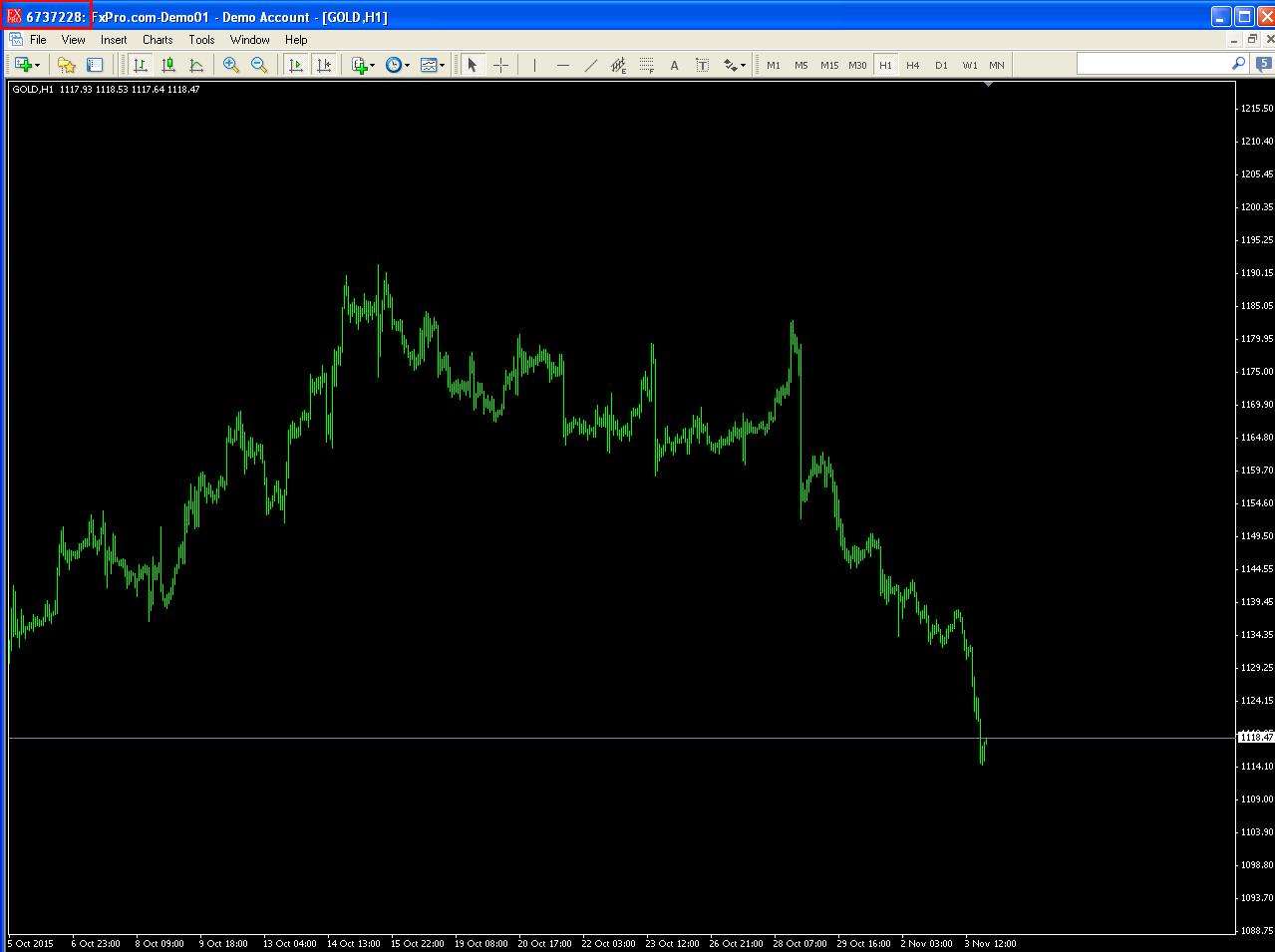Click the 14 Oct 13:00 time label
The image size is (1275, 952).
click(353, 943)
